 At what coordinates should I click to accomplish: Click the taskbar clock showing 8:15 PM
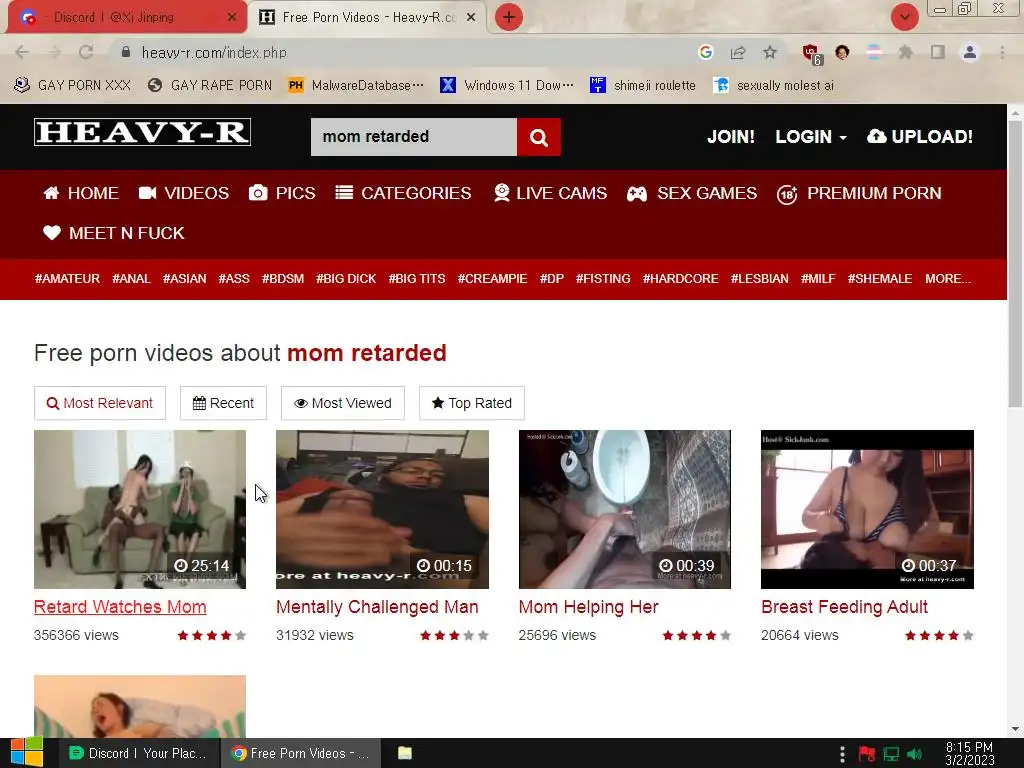[969, 754]
